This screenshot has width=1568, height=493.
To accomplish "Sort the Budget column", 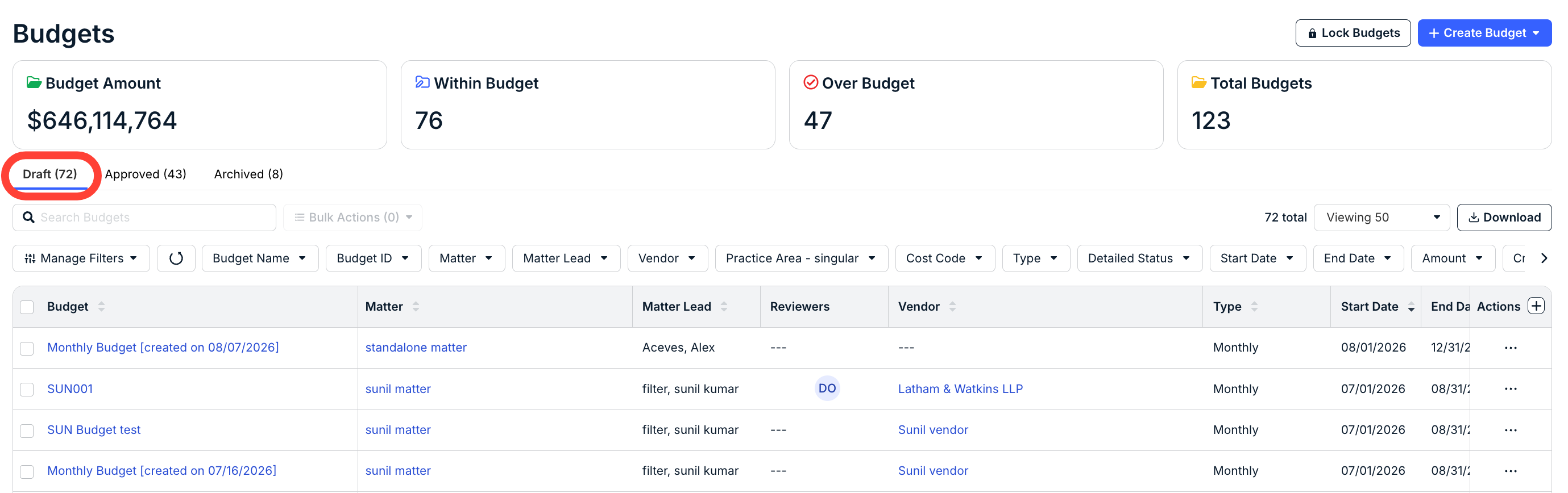I will click(101, 307).
